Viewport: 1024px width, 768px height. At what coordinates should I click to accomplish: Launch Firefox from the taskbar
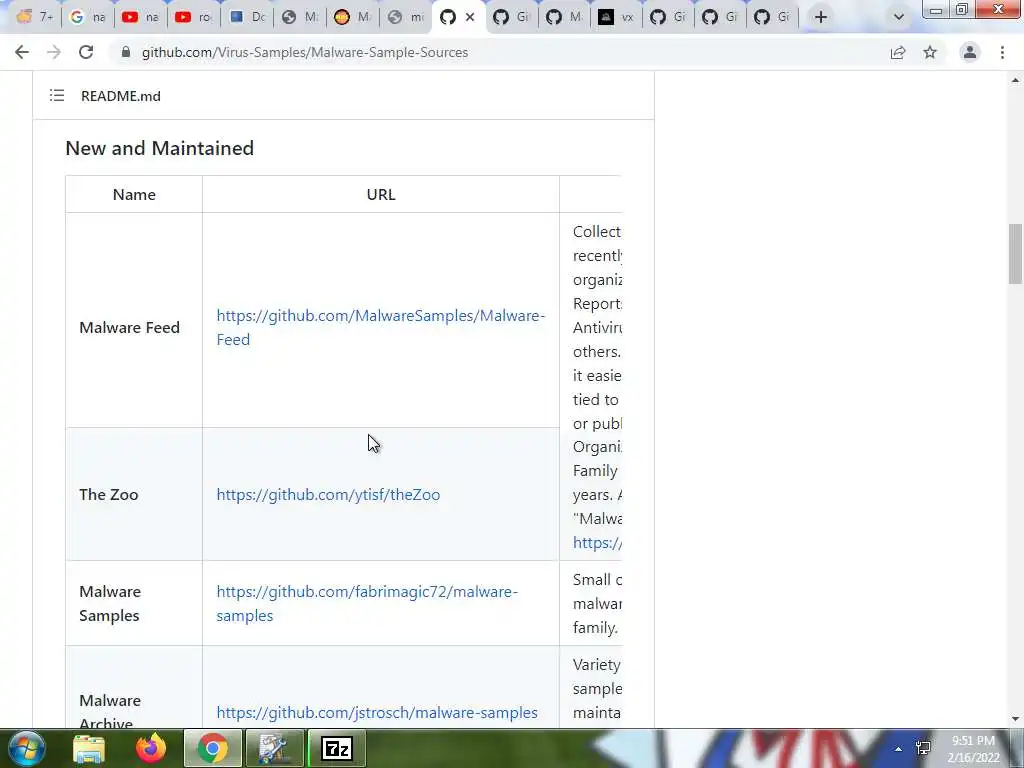(151, 748)
